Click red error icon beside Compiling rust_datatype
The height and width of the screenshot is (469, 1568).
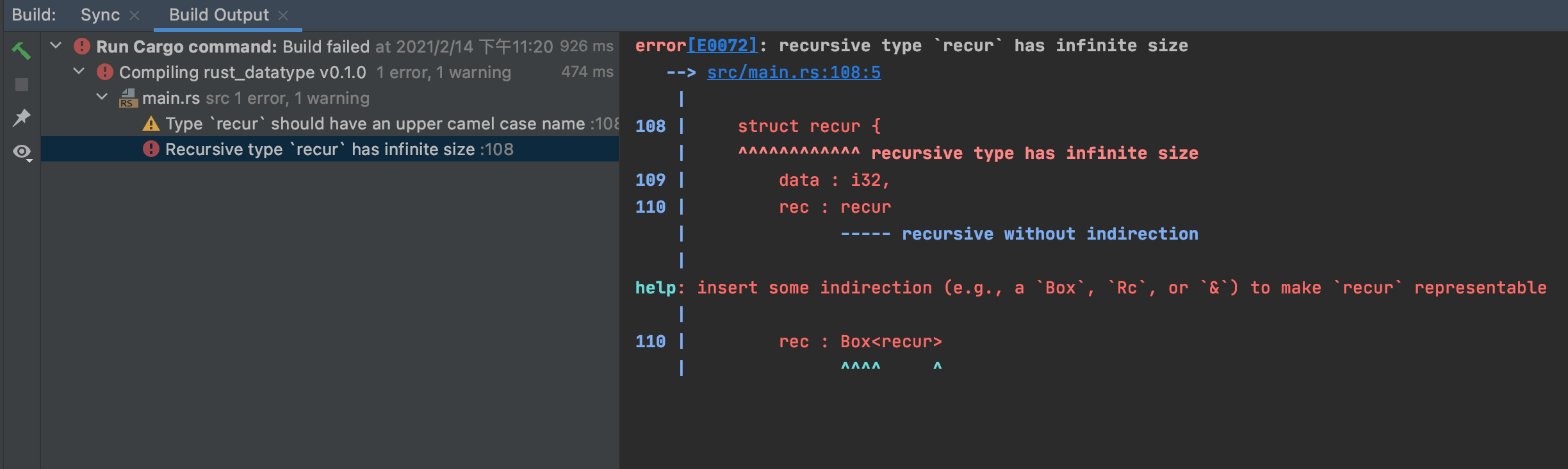click(105, 72)
